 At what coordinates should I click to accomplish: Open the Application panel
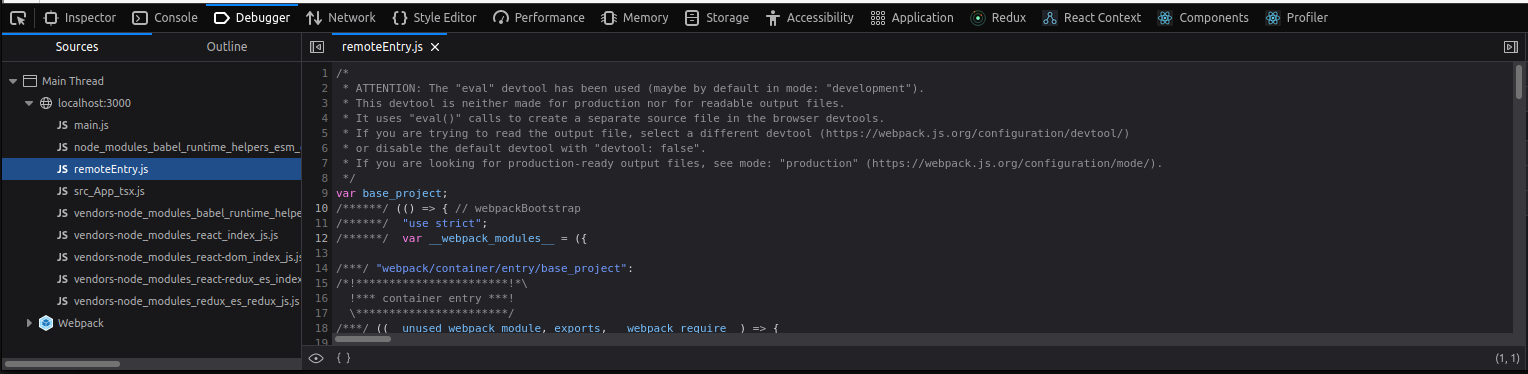(911, 17)
